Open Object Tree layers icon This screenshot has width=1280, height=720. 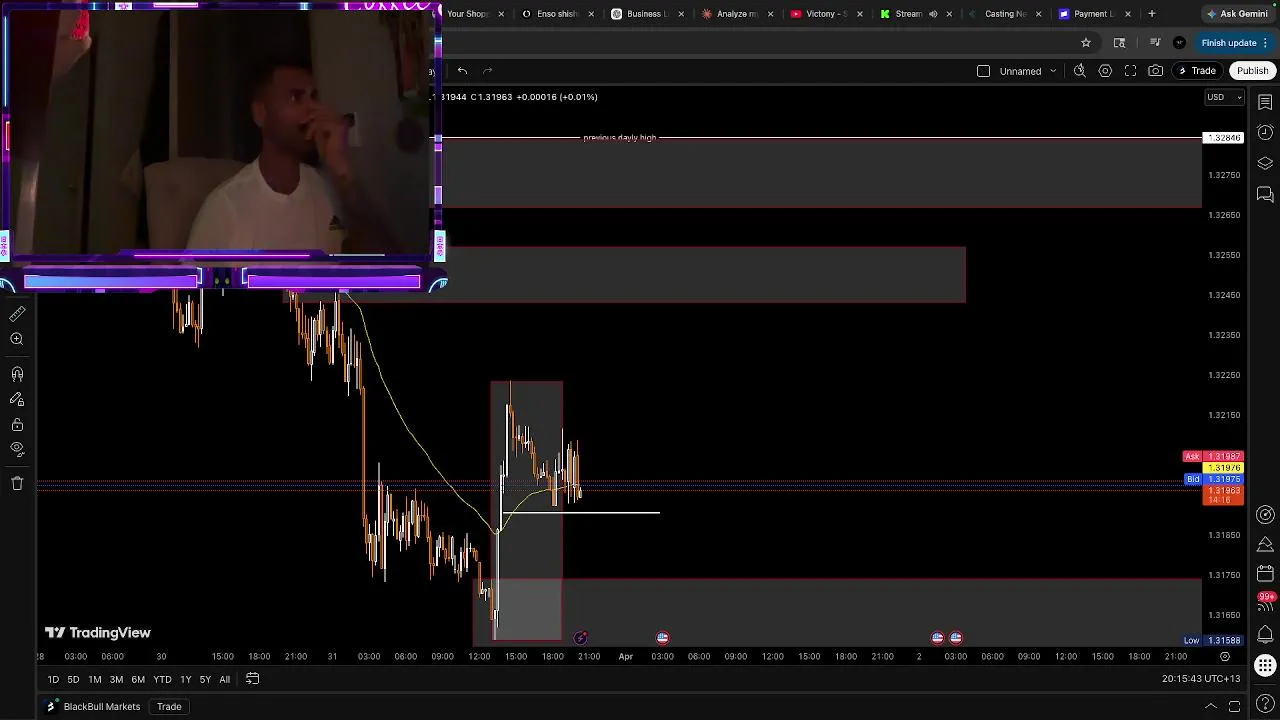tap(1265, 163)
